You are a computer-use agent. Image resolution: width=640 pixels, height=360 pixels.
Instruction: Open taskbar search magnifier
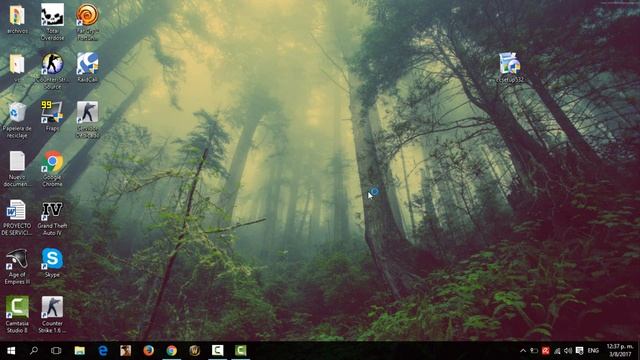(34, 351)
